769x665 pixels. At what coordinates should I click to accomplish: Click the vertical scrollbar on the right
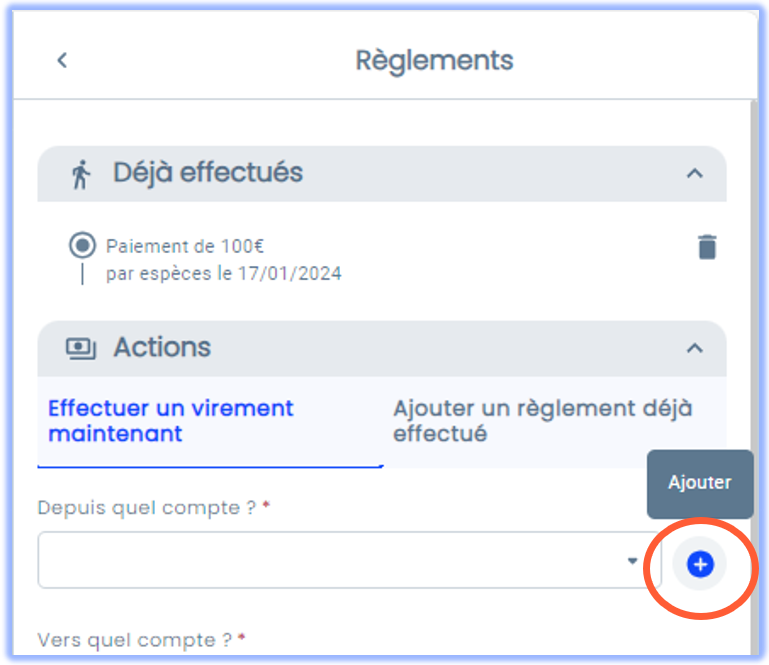click(x=754, y=378)
